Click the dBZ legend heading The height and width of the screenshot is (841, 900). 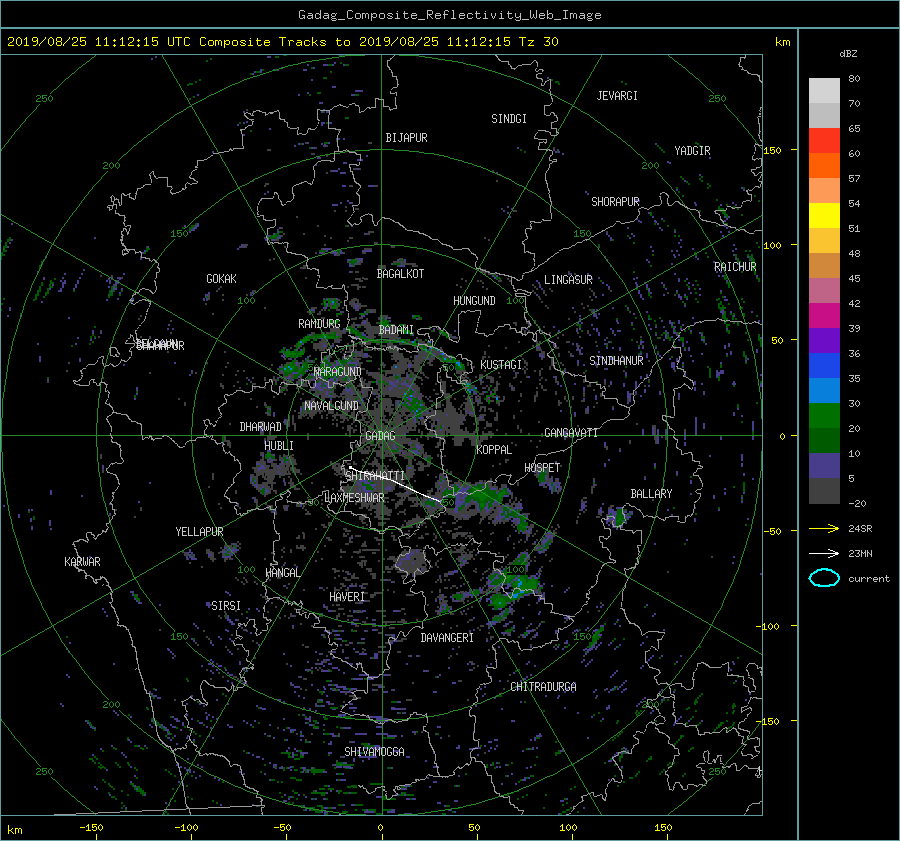848,54
